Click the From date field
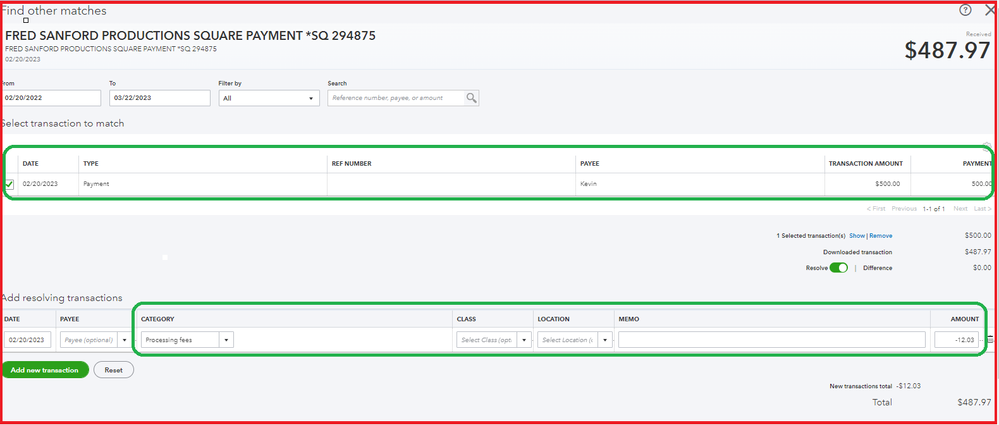Screen dimensions: 999x425 (51, 98)
